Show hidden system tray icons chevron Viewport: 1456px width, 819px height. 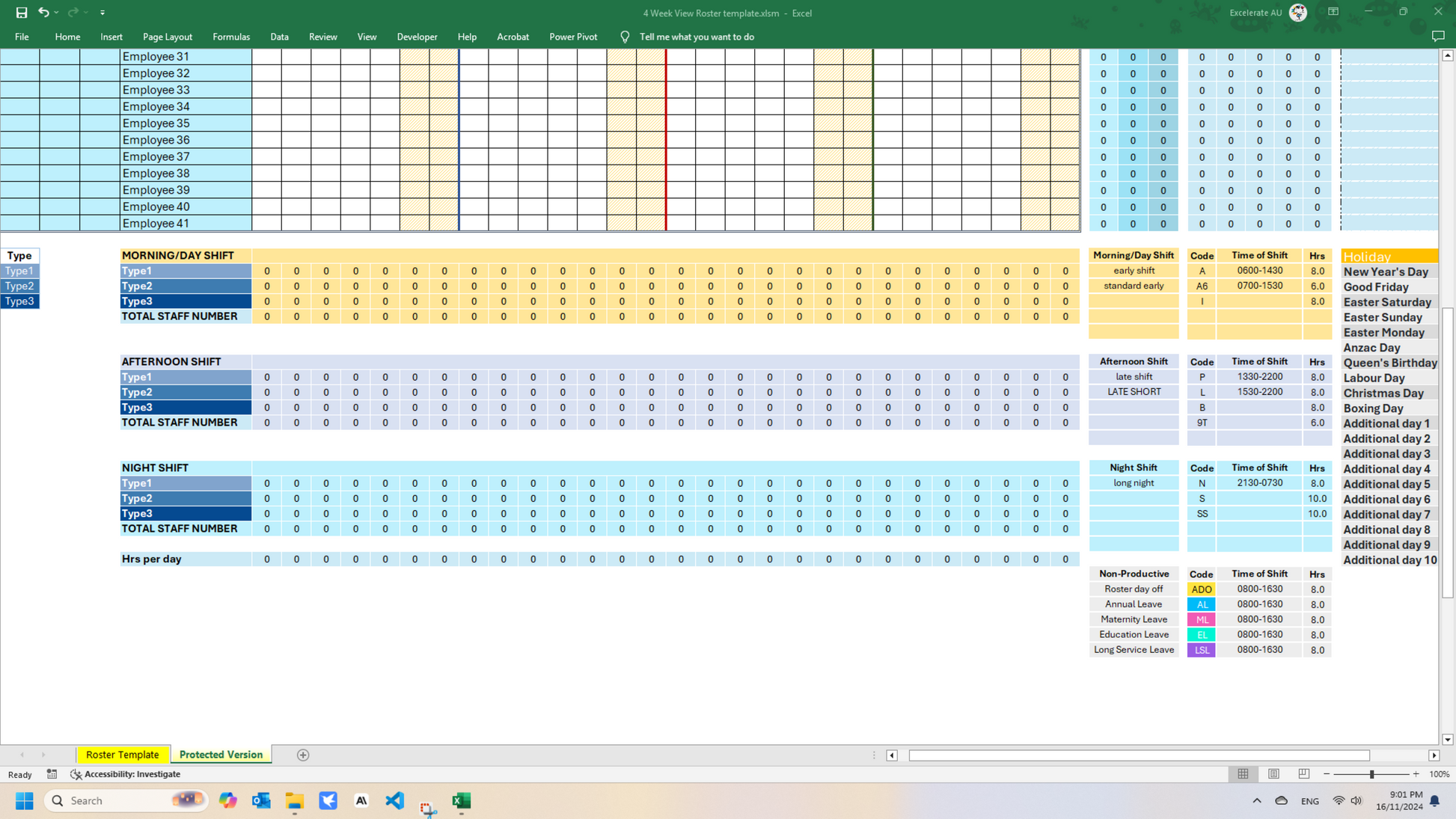tap(1257, 800)
